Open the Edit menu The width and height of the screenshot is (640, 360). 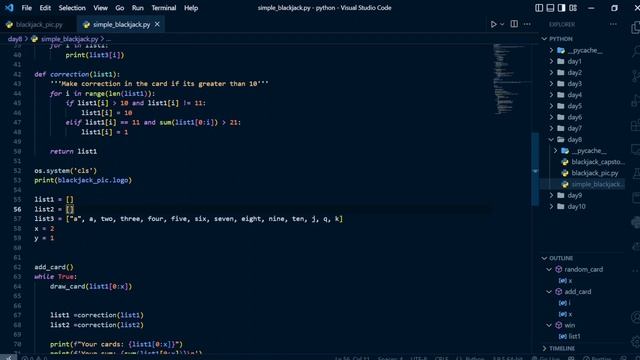(x=45, y=8)
